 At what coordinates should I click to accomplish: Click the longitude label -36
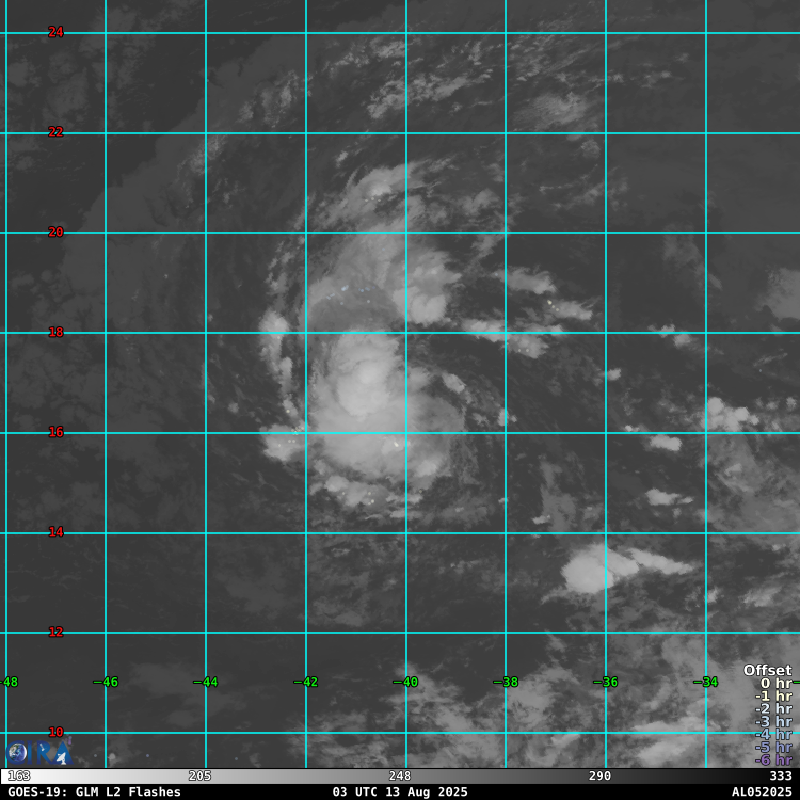coord(606,682)
